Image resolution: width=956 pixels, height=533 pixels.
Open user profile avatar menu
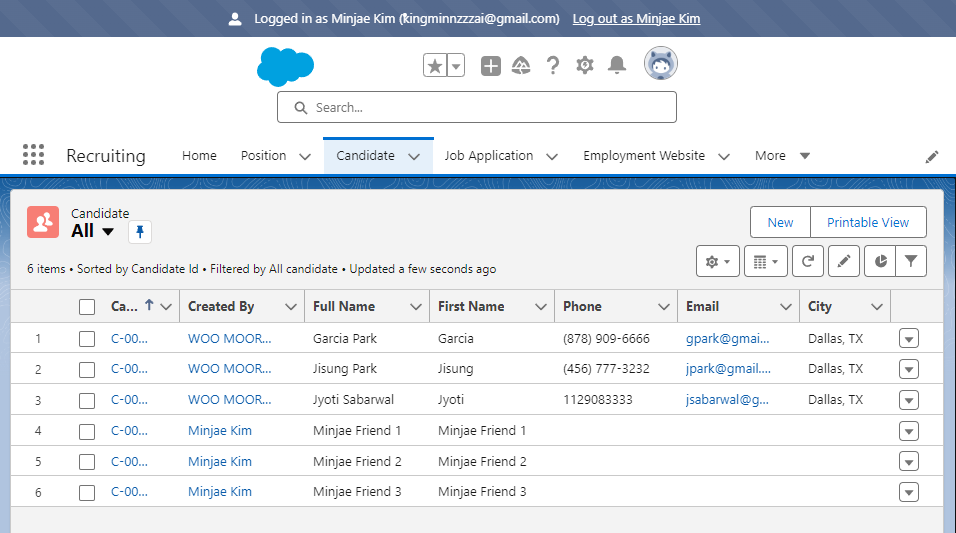[x=661, y=63]
